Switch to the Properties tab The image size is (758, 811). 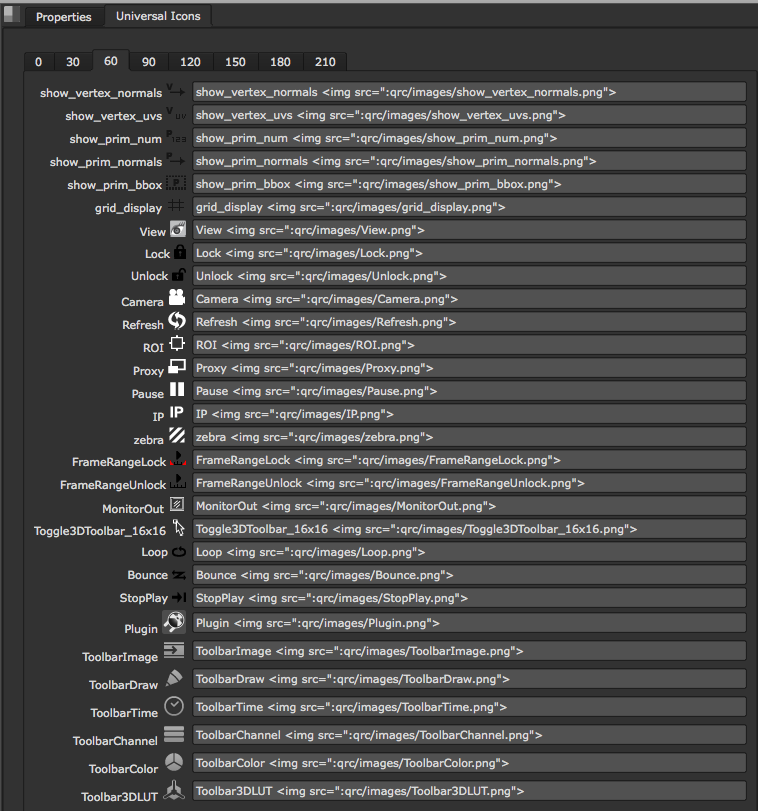click(64, 17)
